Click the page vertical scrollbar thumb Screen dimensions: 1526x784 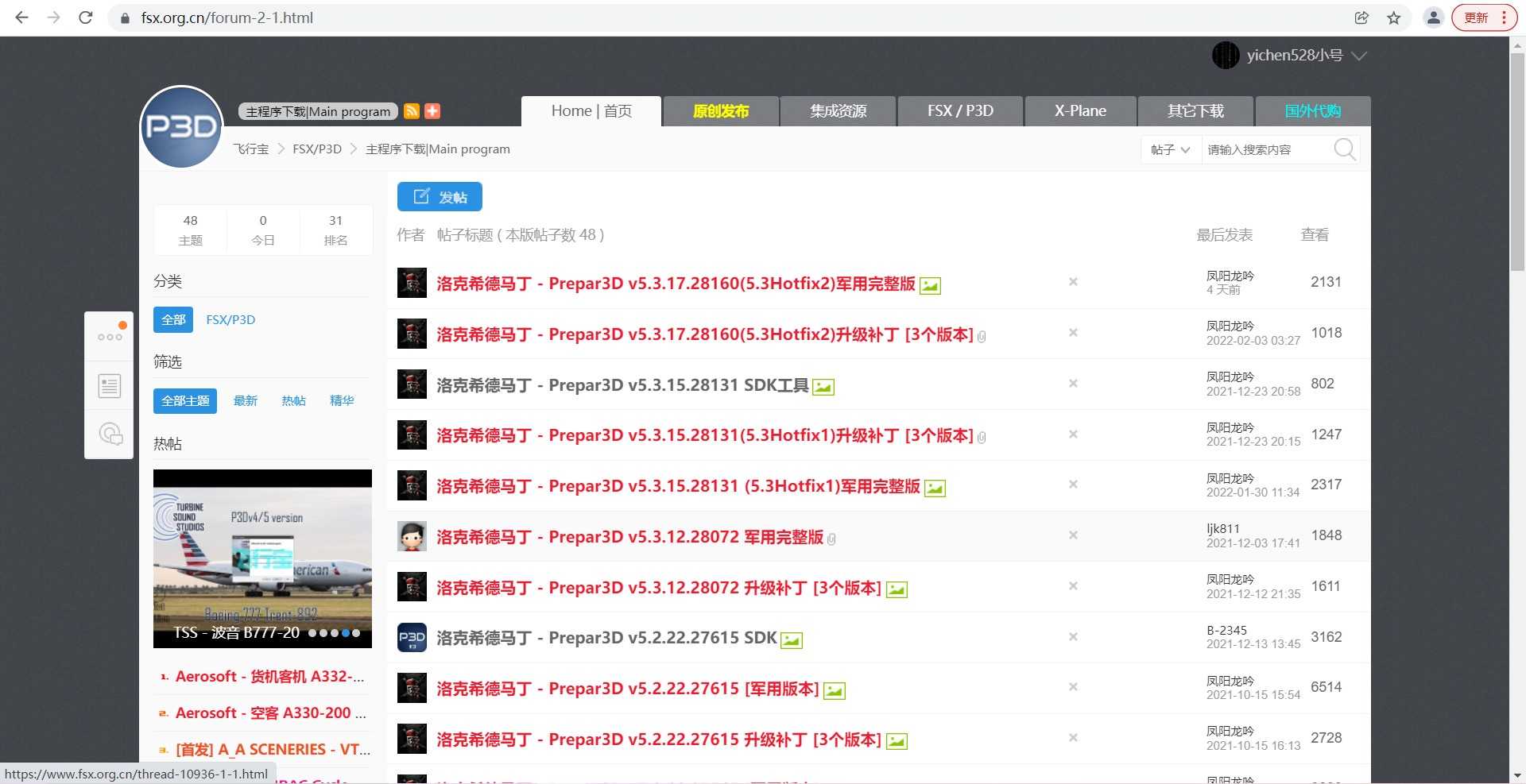pyautogui.click(x=1517, y=162)
